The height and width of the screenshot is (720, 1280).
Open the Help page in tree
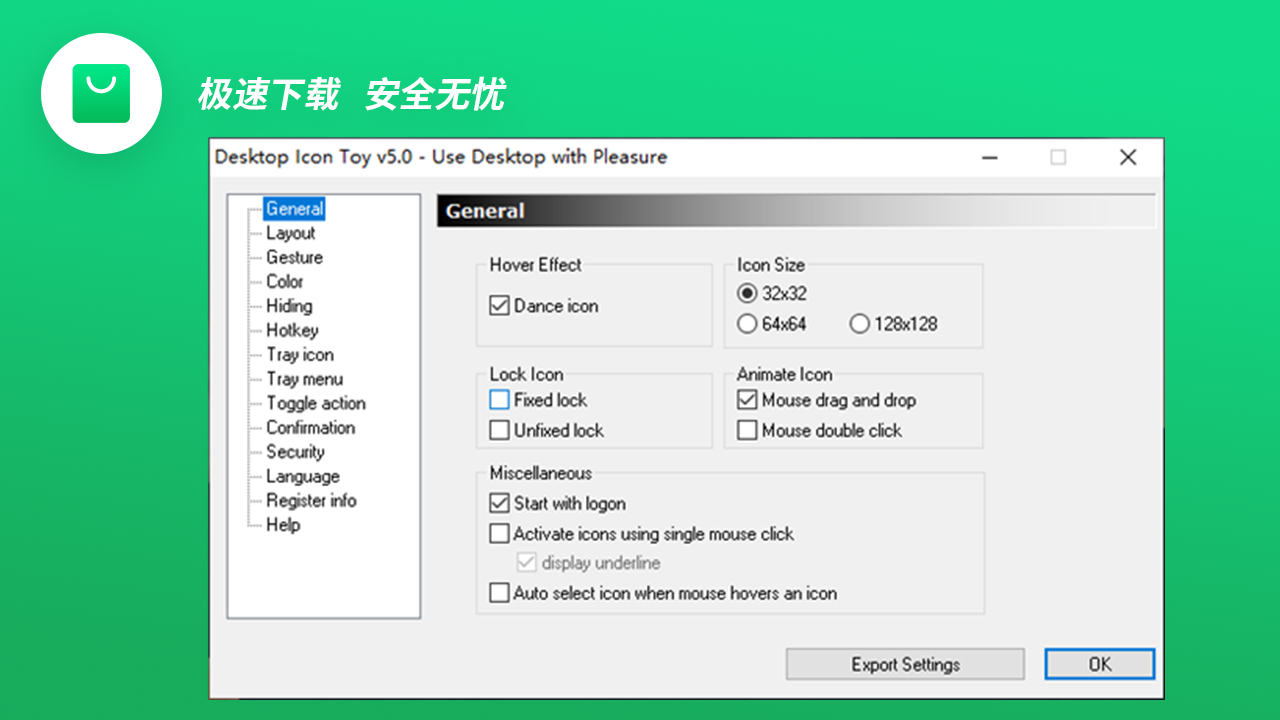coord(282,525)
